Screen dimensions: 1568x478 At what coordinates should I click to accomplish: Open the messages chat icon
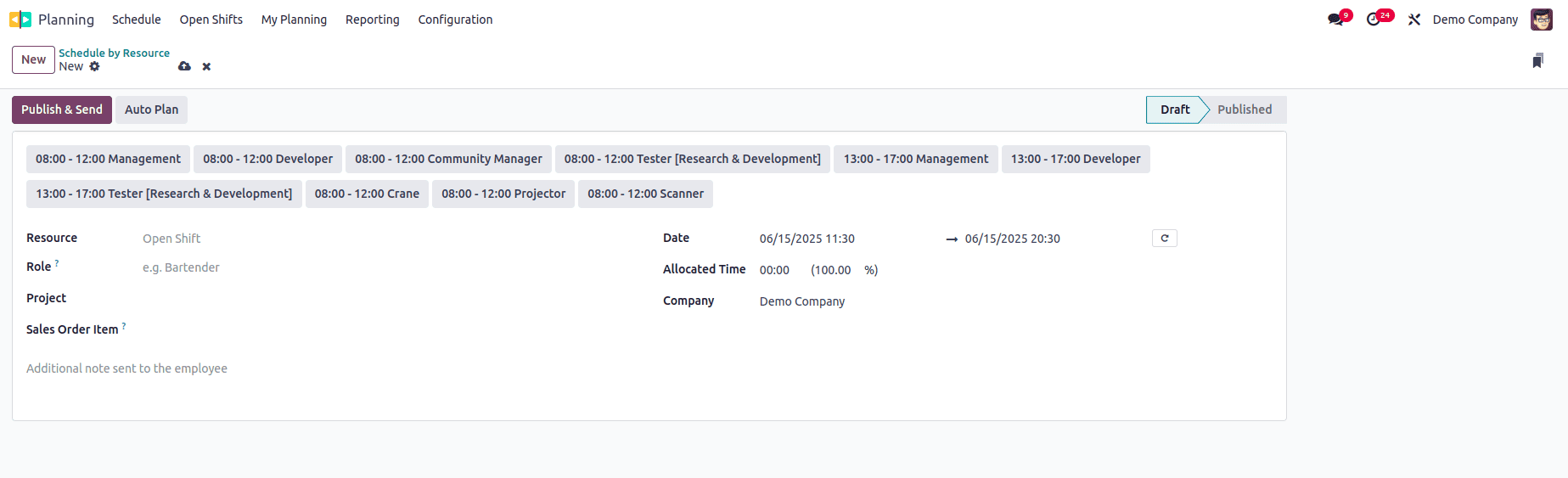pos(1335,20)
